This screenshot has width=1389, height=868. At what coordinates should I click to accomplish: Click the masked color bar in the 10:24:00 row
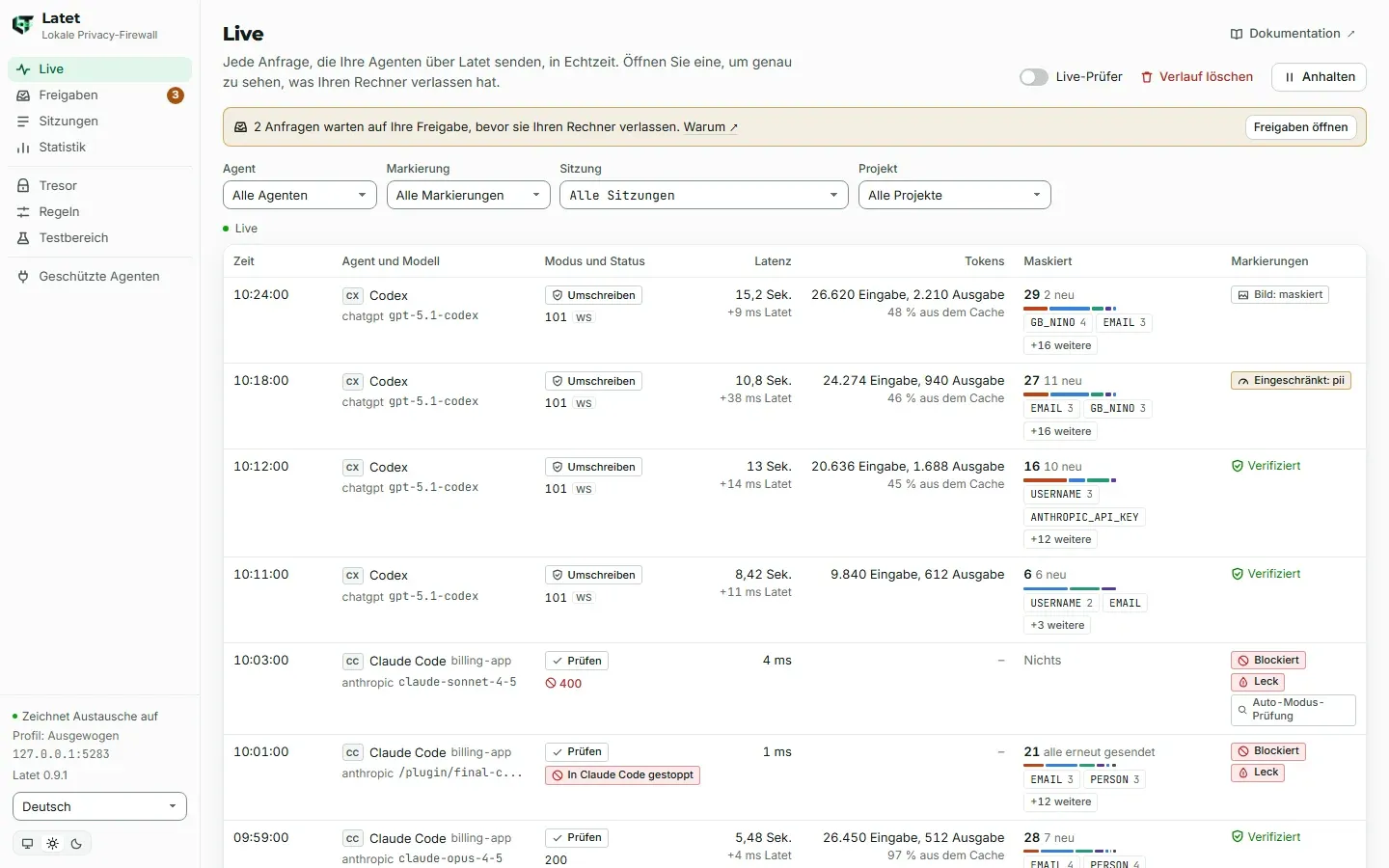(1070, 309)
